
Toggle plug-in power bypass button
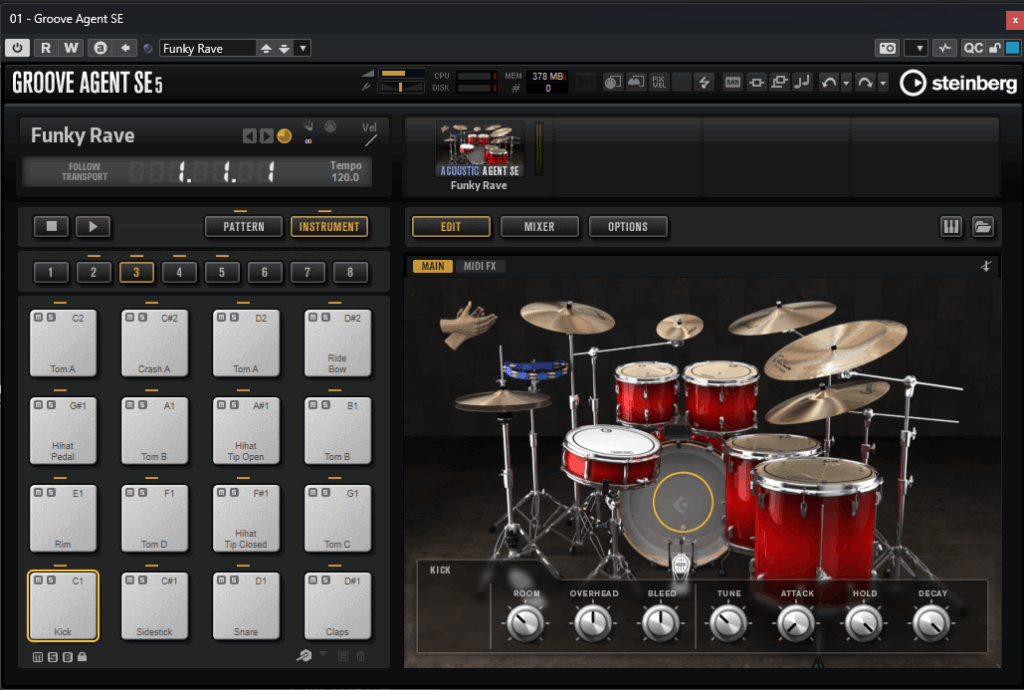click(x=18, y=48)
